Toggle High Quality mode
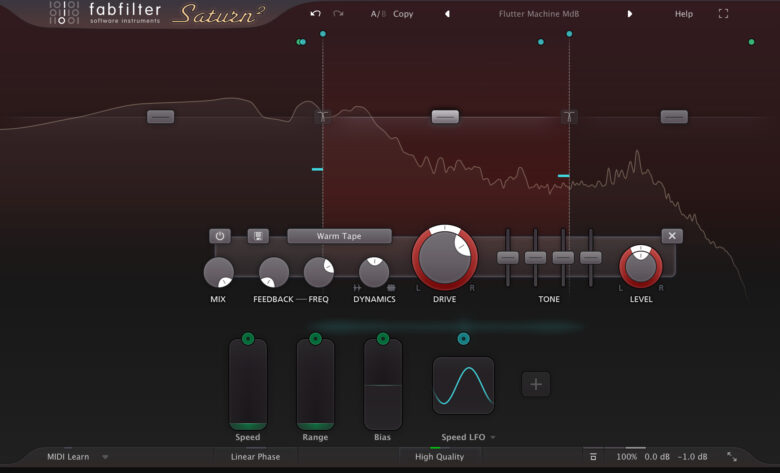 pos(439,457)
